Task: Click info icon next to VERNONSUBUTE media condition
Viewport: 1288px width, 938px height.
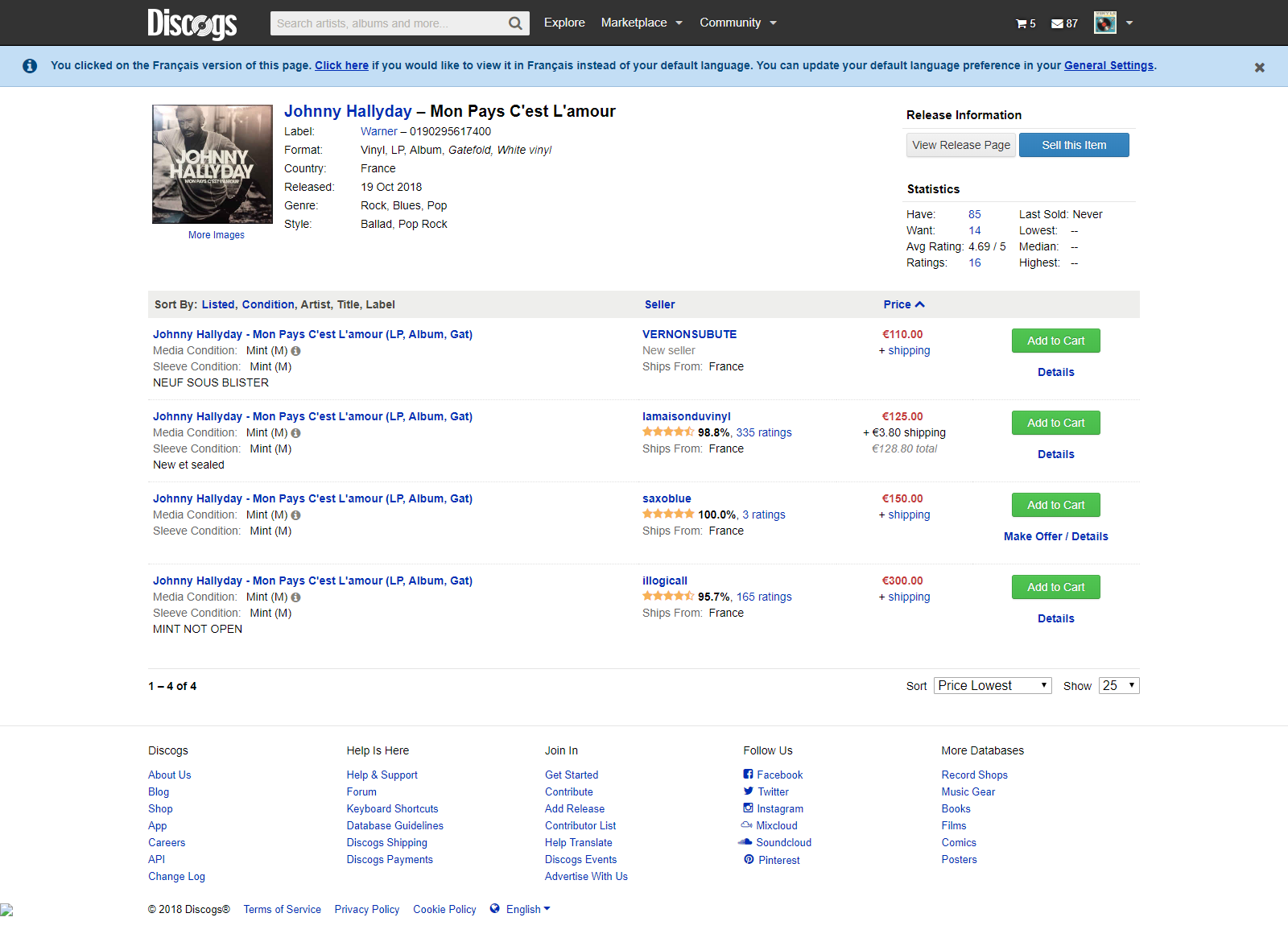Action: click(x=295, y=351)
